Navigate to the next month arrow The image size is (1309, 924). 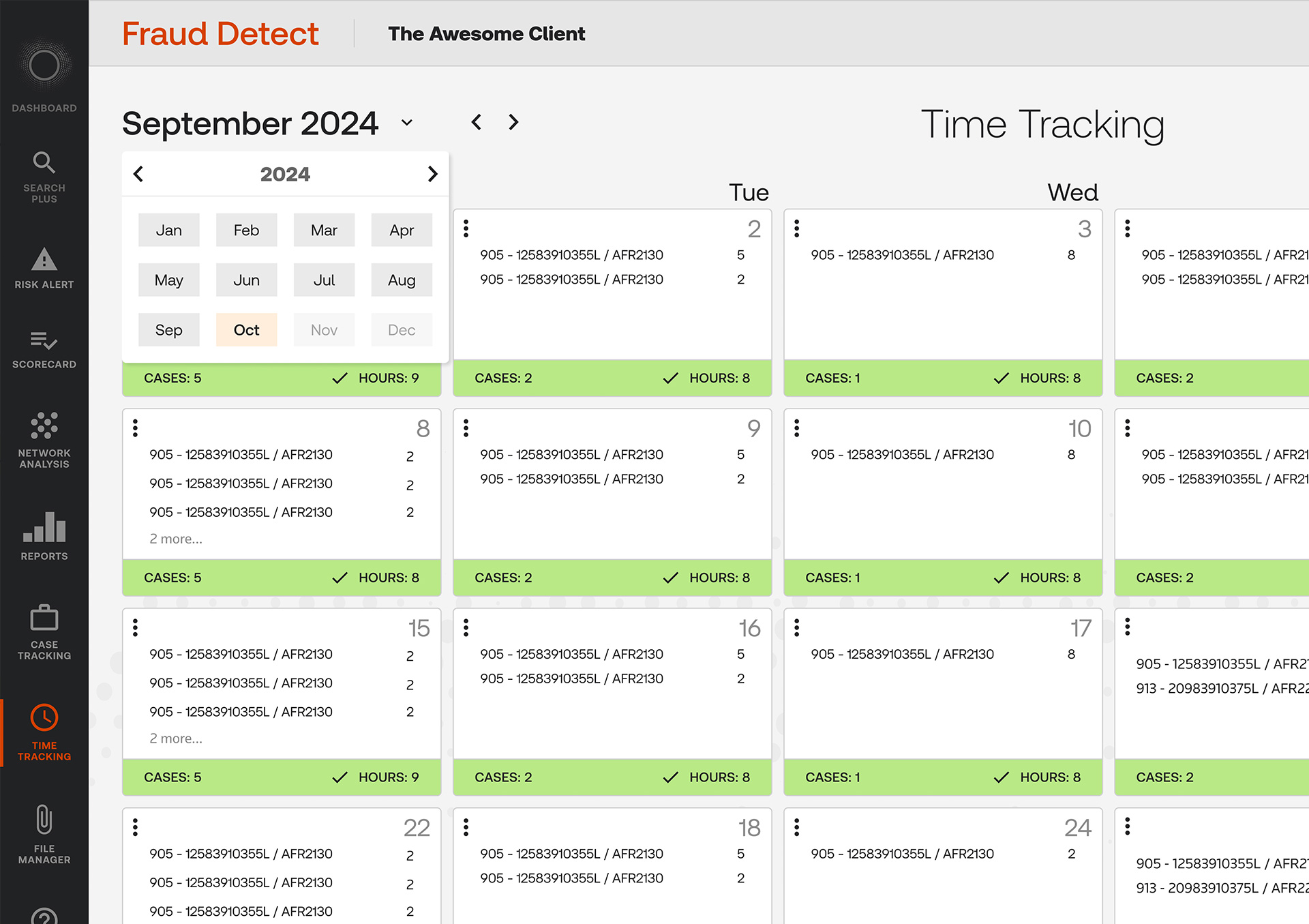513,122
